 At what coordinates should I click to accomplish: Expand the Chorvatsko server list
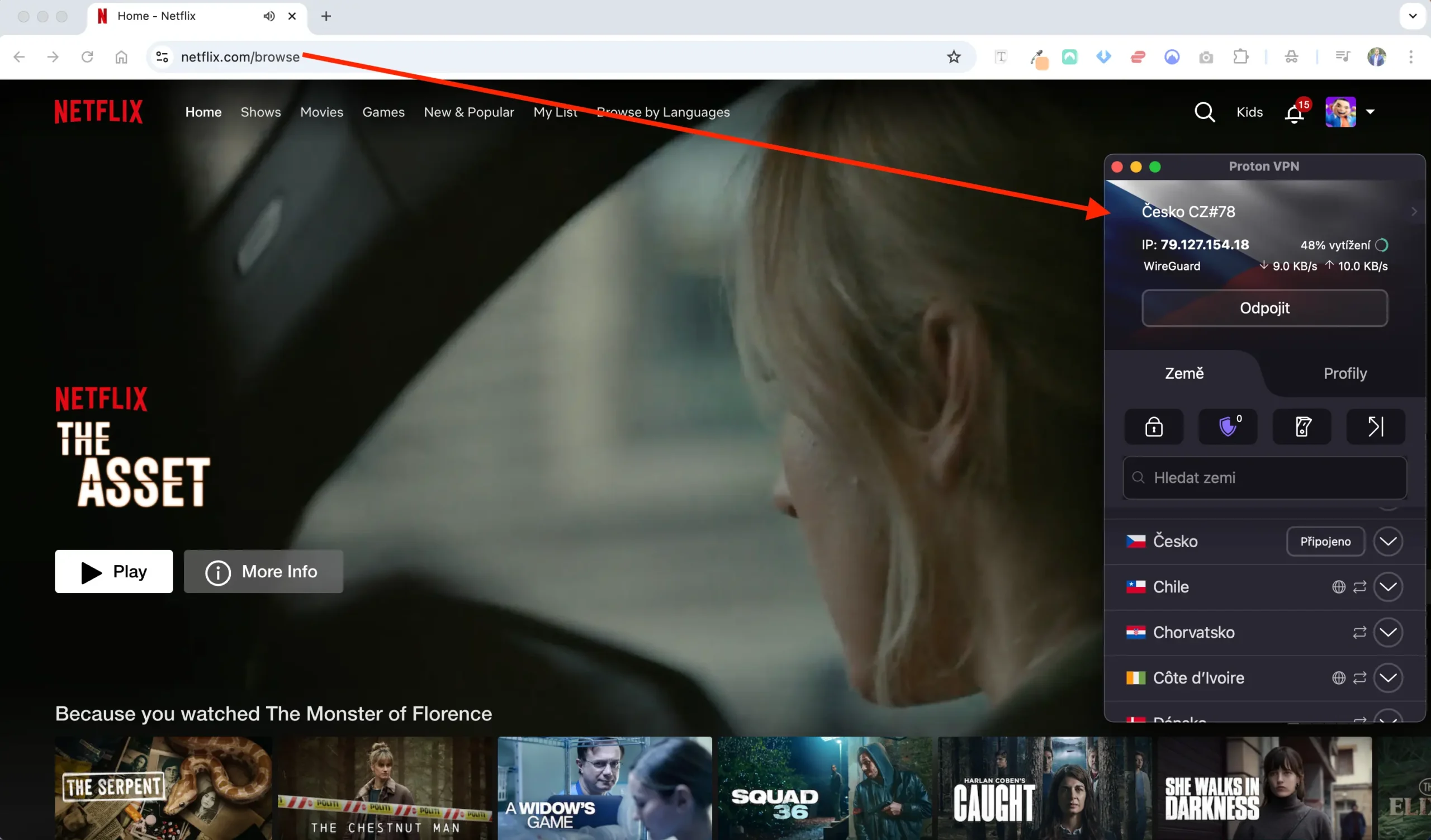1389,632
